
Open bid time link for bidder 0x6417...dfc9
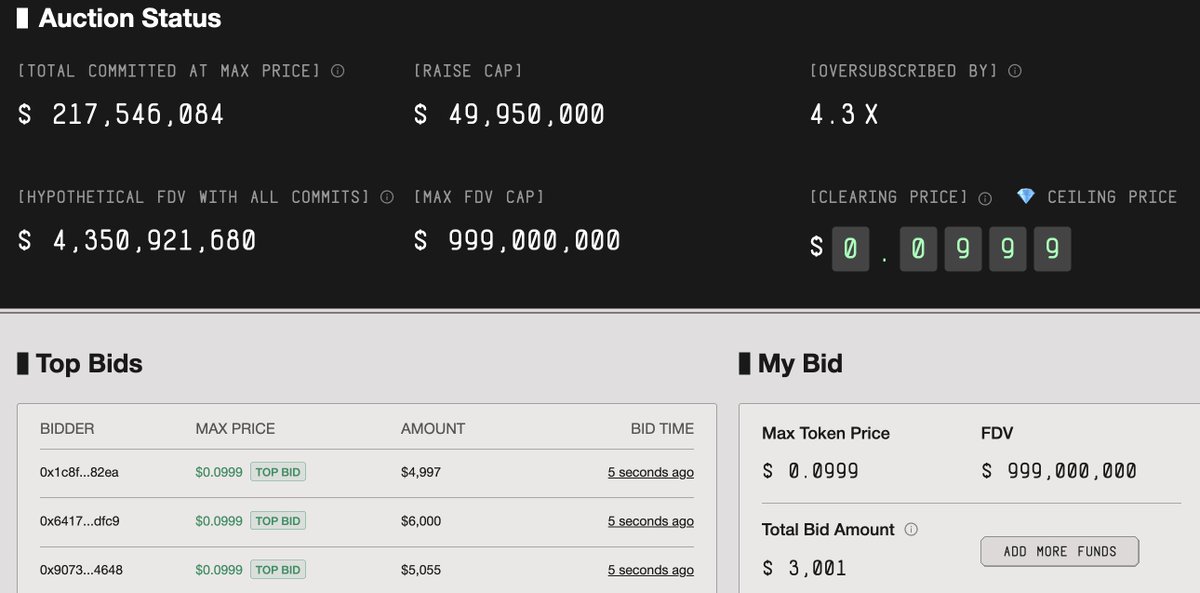pyautogui.click(x=650, y=521)
